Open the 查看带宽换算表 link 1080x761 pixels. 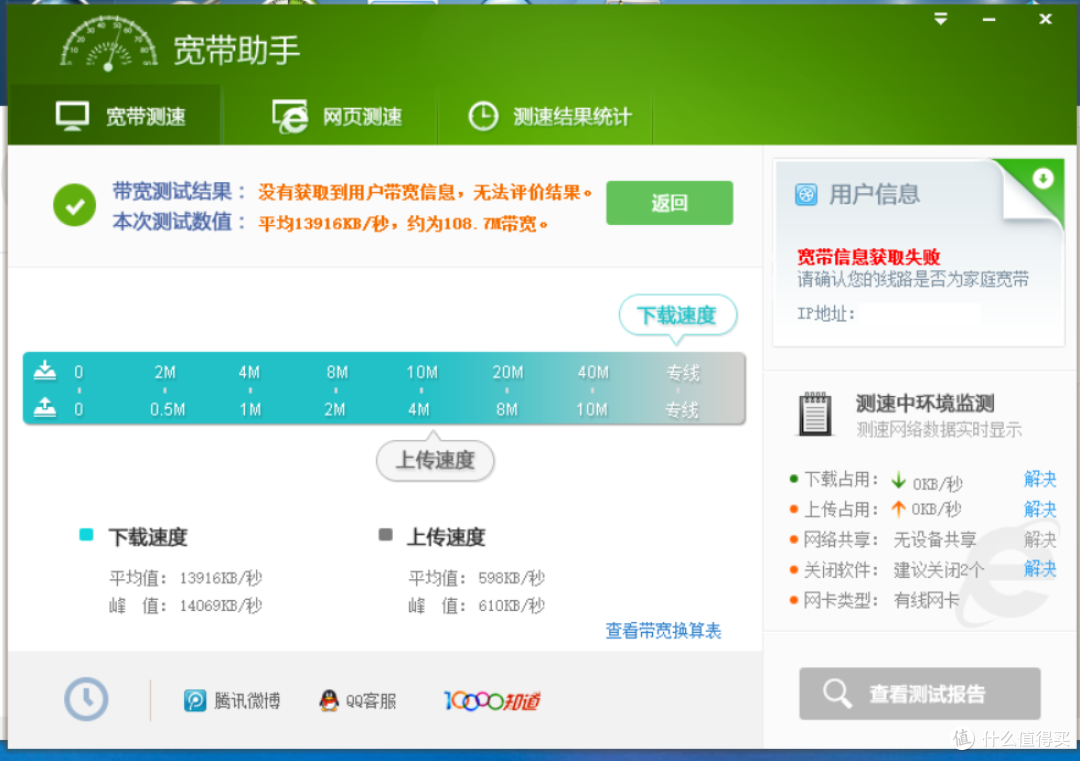click(663, 631)
